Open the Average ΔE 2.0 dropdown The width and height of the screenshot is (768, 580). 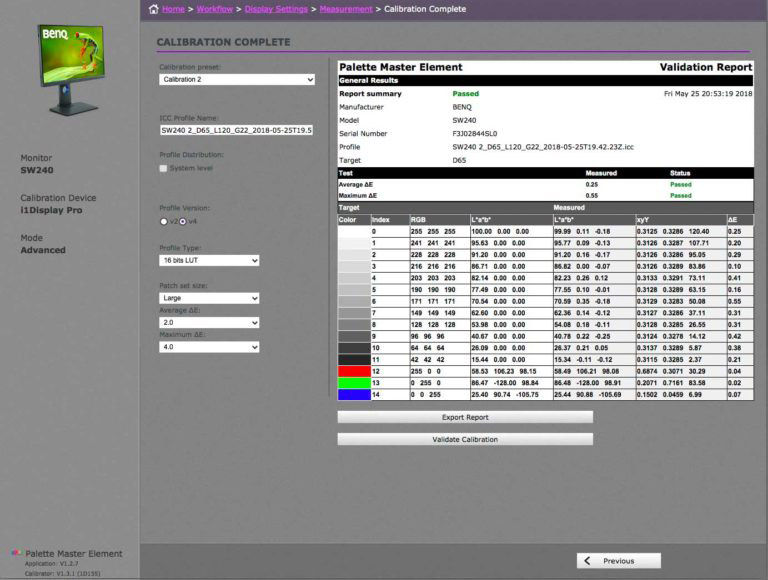tap(209, 322)
